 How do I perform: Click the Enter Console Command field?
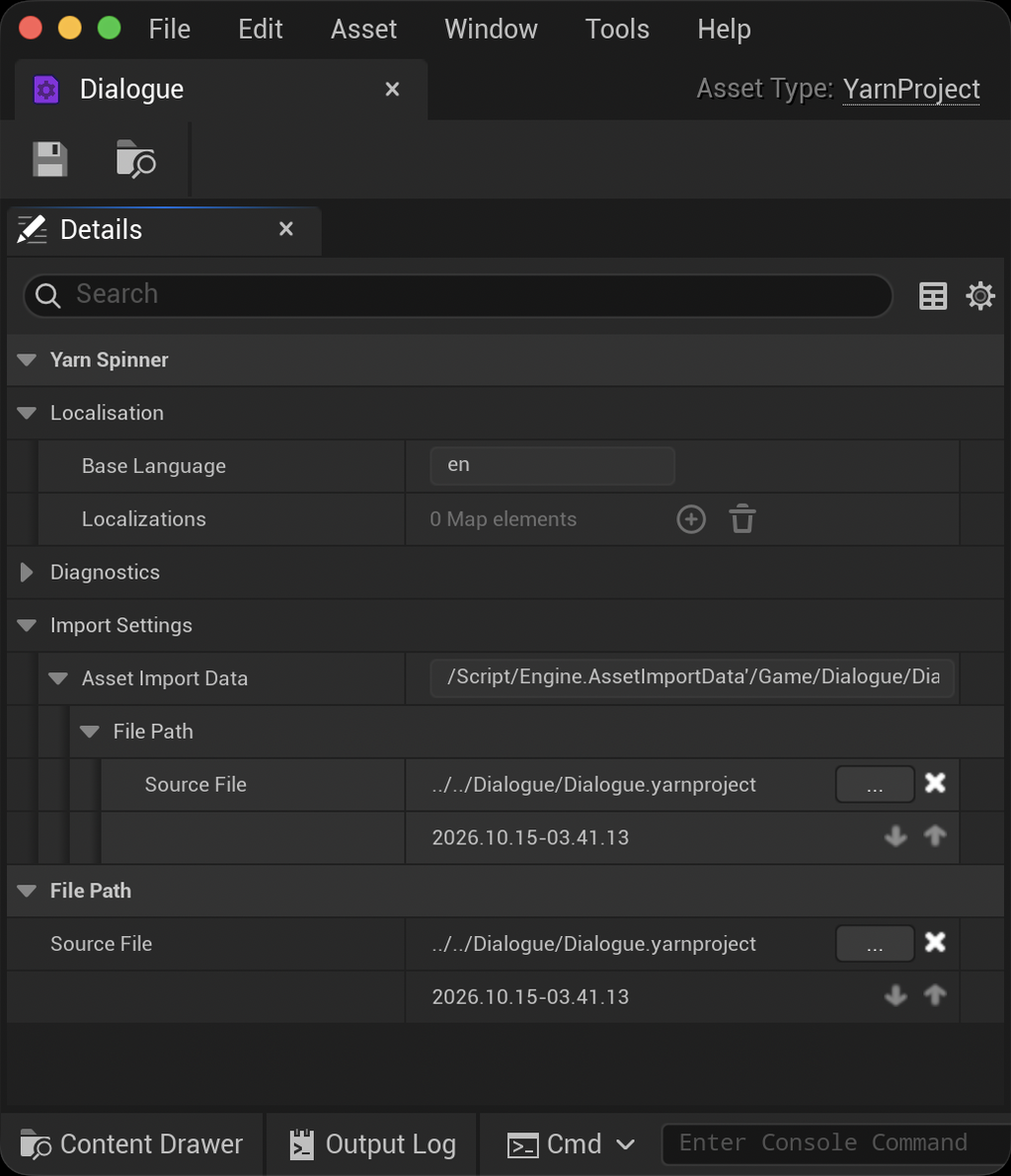(x=835, y=1143)
